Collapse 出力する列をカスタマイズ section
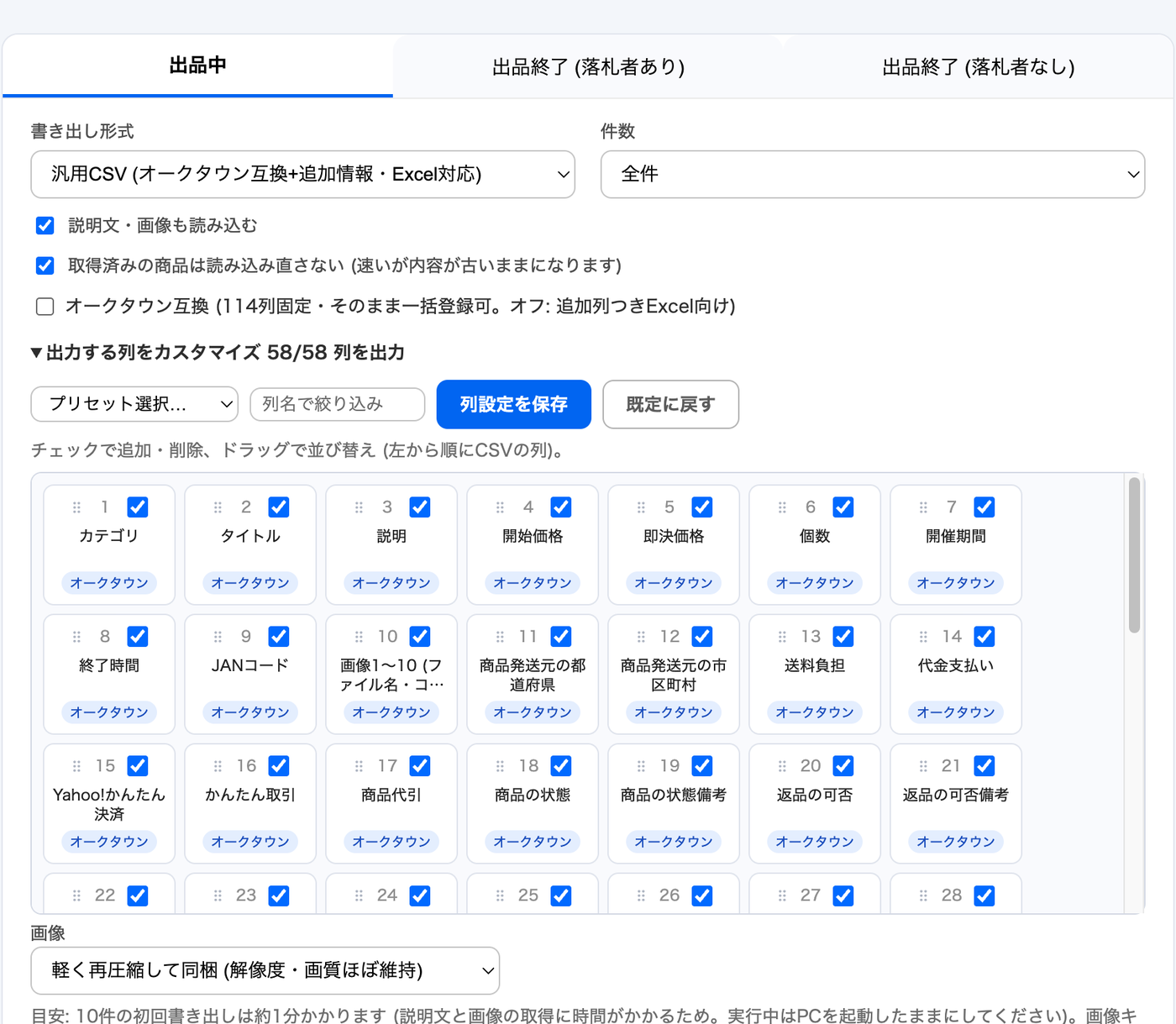1176x1024 pixels. tap(218, 352)
